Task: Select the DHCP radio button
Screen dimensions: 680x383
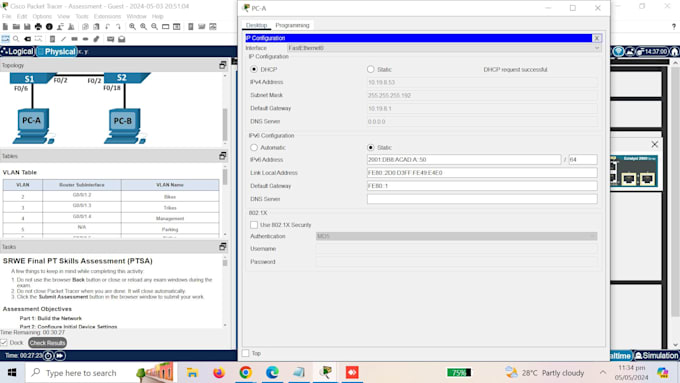Action: pyautogui.click(x=254, y=69)
